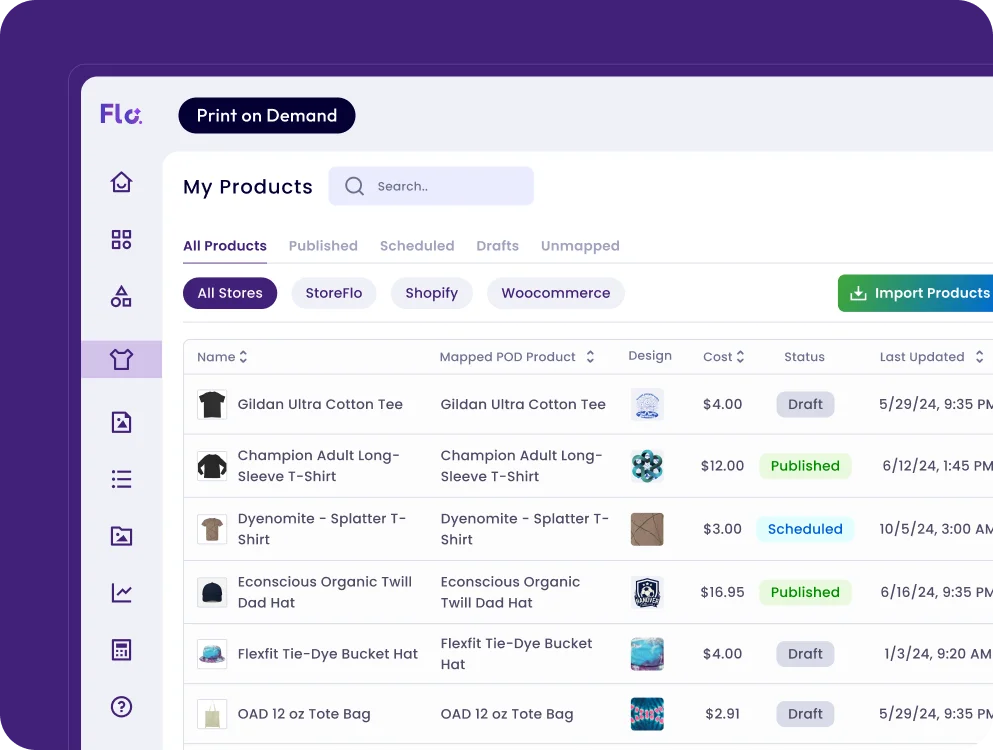Click the Status column header
993x750 pixels.
tap(804, 357)
